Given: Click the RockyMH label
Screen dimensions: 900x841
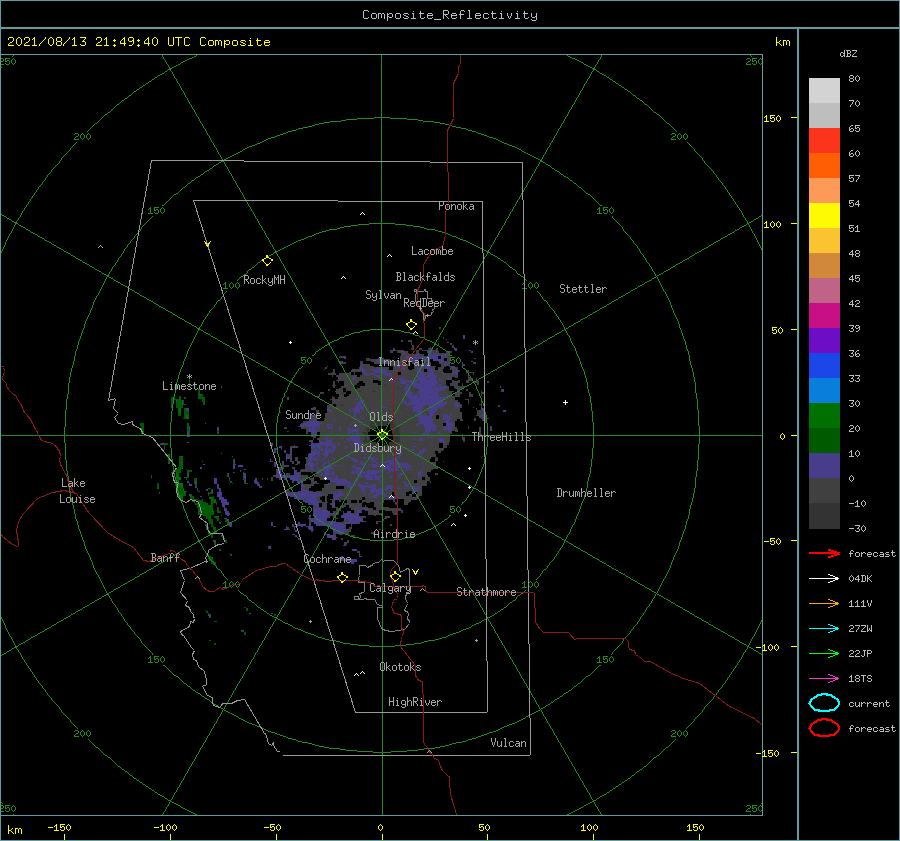Looking at the screenshot, I should point(264,280).
